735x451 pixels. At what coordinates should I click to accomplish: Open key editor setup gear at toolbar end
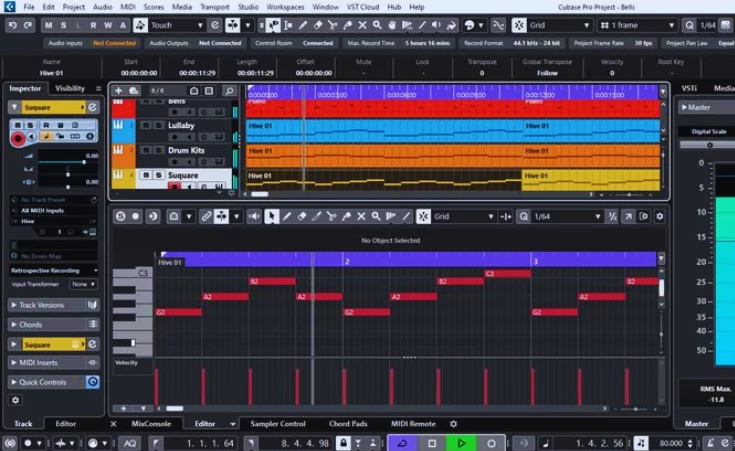pos(660,216)
